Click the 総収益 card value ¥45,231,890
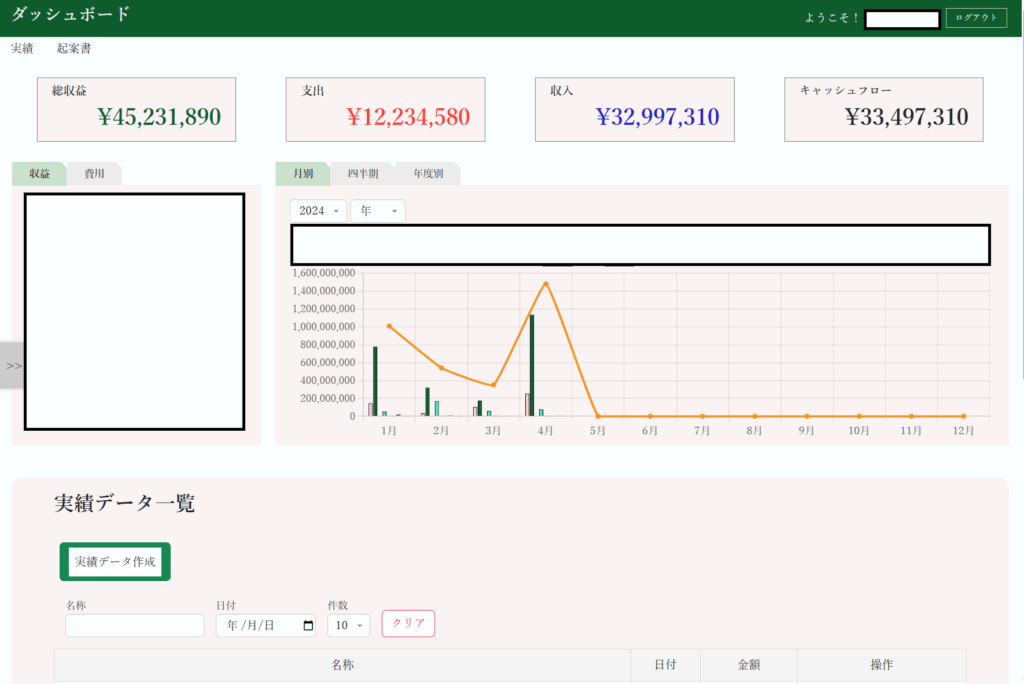This screenshot has height=684, width=1024. 159,117
